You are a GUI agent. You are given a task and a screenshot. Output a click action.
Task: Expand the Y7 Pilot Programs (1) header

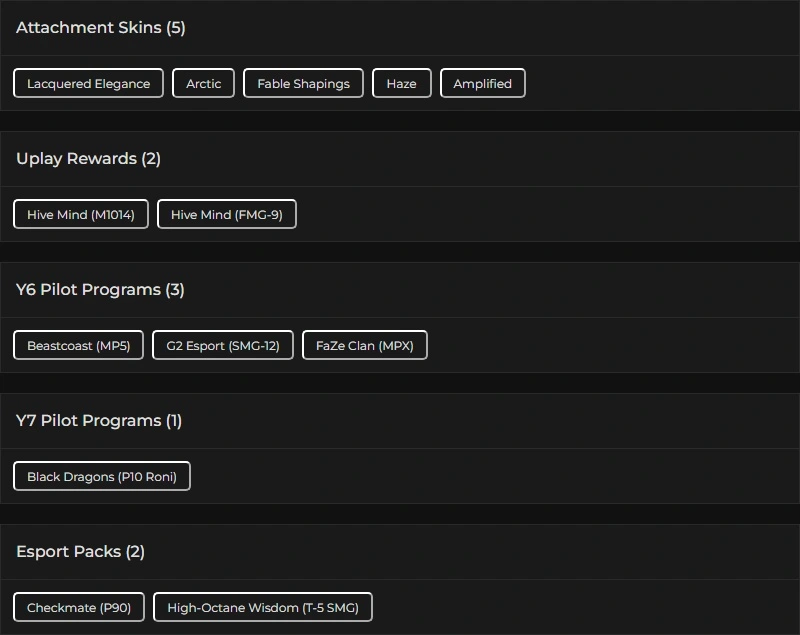(99, 421)
